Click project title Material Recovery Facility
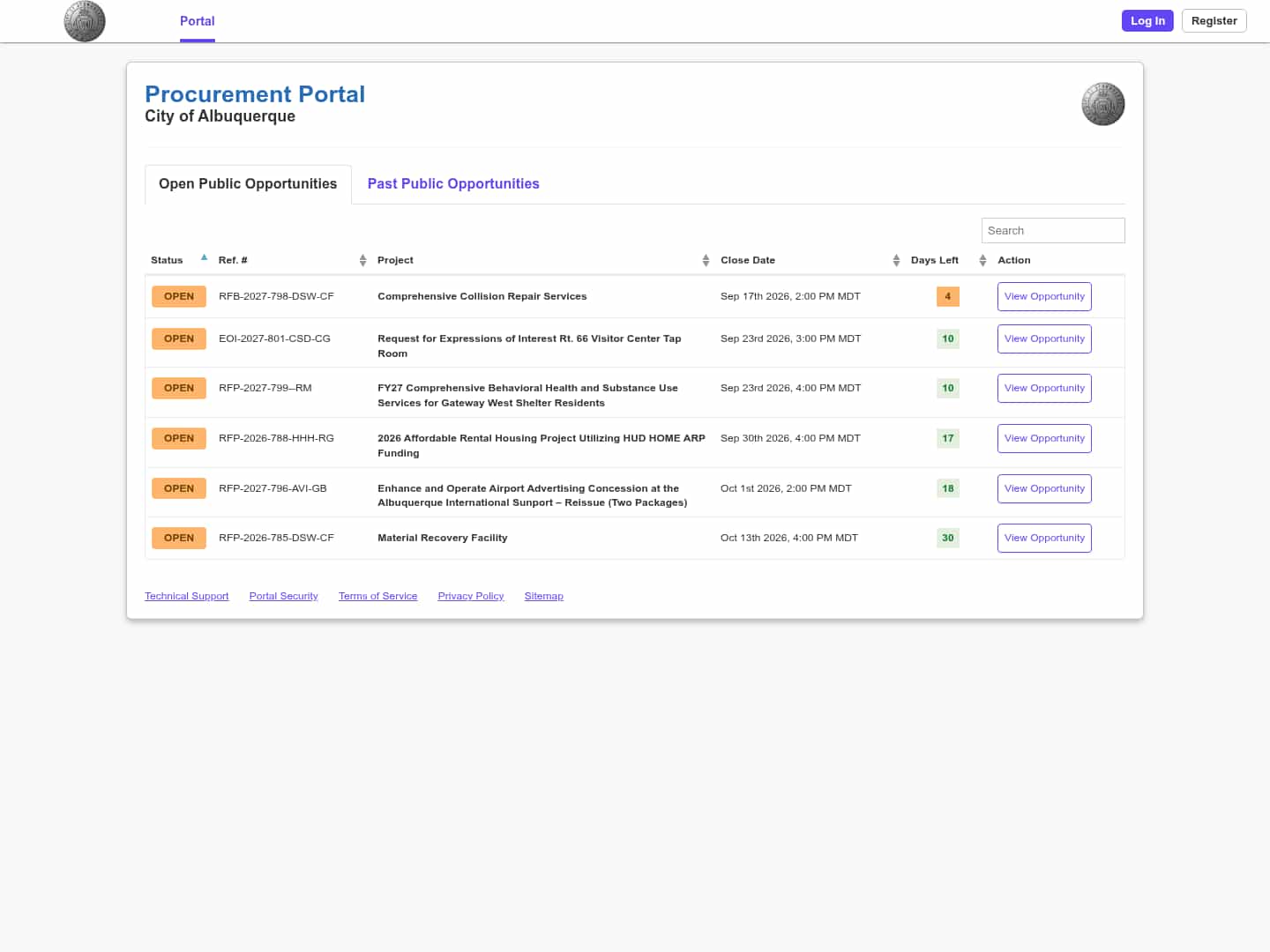 (442, 538)
